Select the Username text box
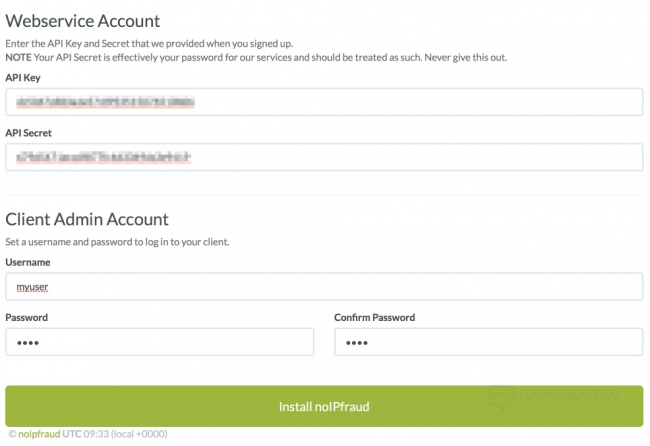Screen dimensions: 650x446 point(324,287)
